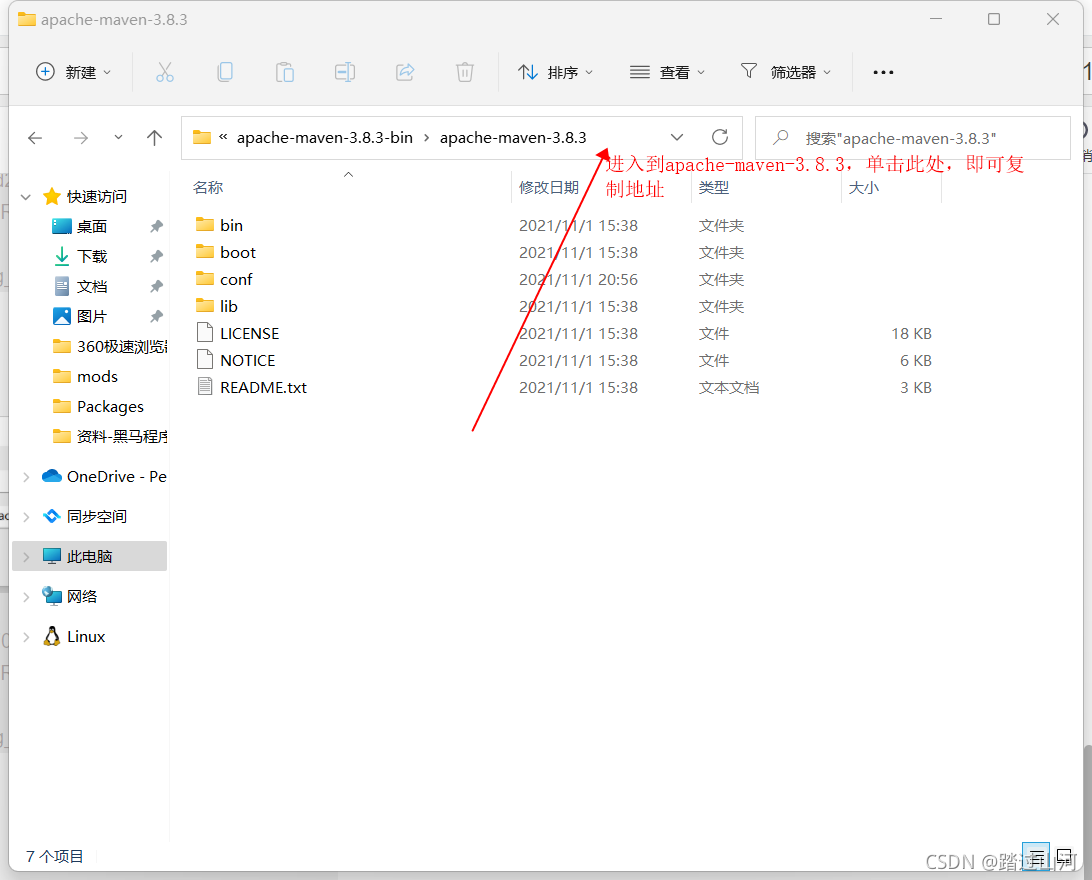This screenshot has height=880, width=1092.
Task: Sort by 修改日期 column header
Action: click(549, 187)
